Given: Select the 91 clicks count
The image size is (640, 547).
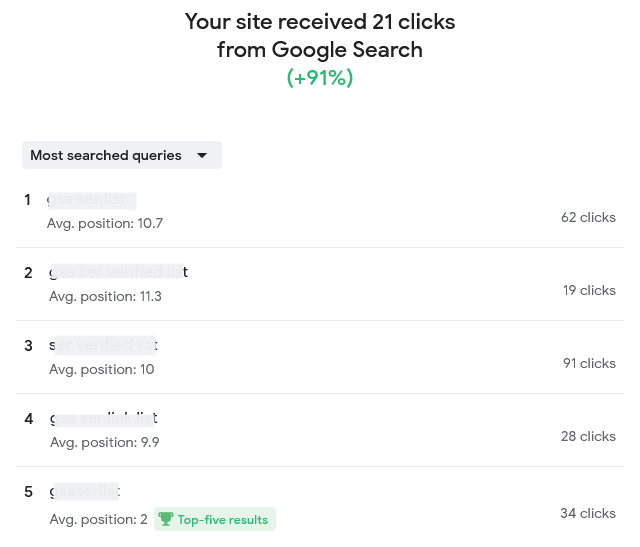Looking at the screenshot, I should click(589, 363).
